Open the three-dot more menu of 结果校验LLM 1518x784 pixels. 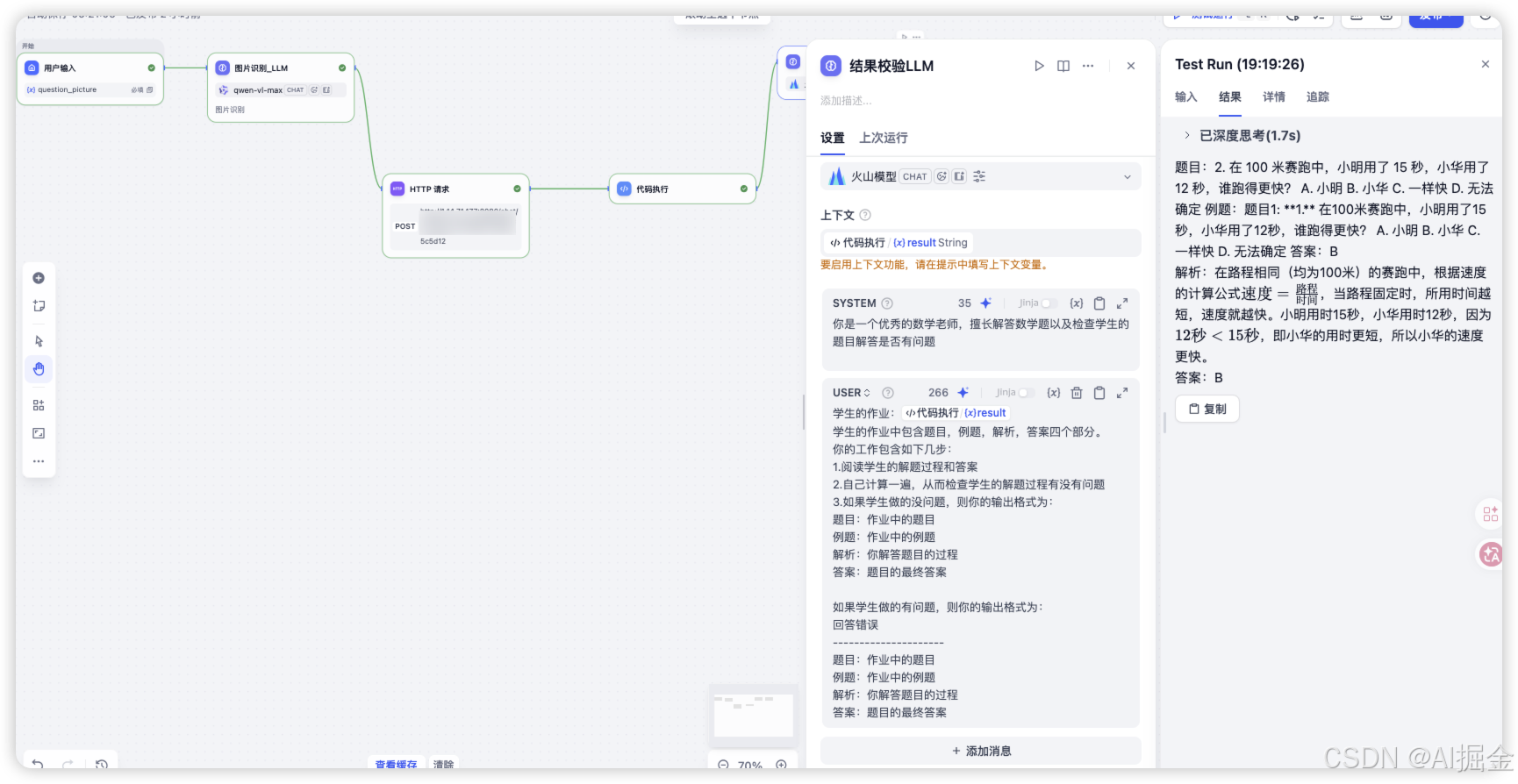[1088, 66]
